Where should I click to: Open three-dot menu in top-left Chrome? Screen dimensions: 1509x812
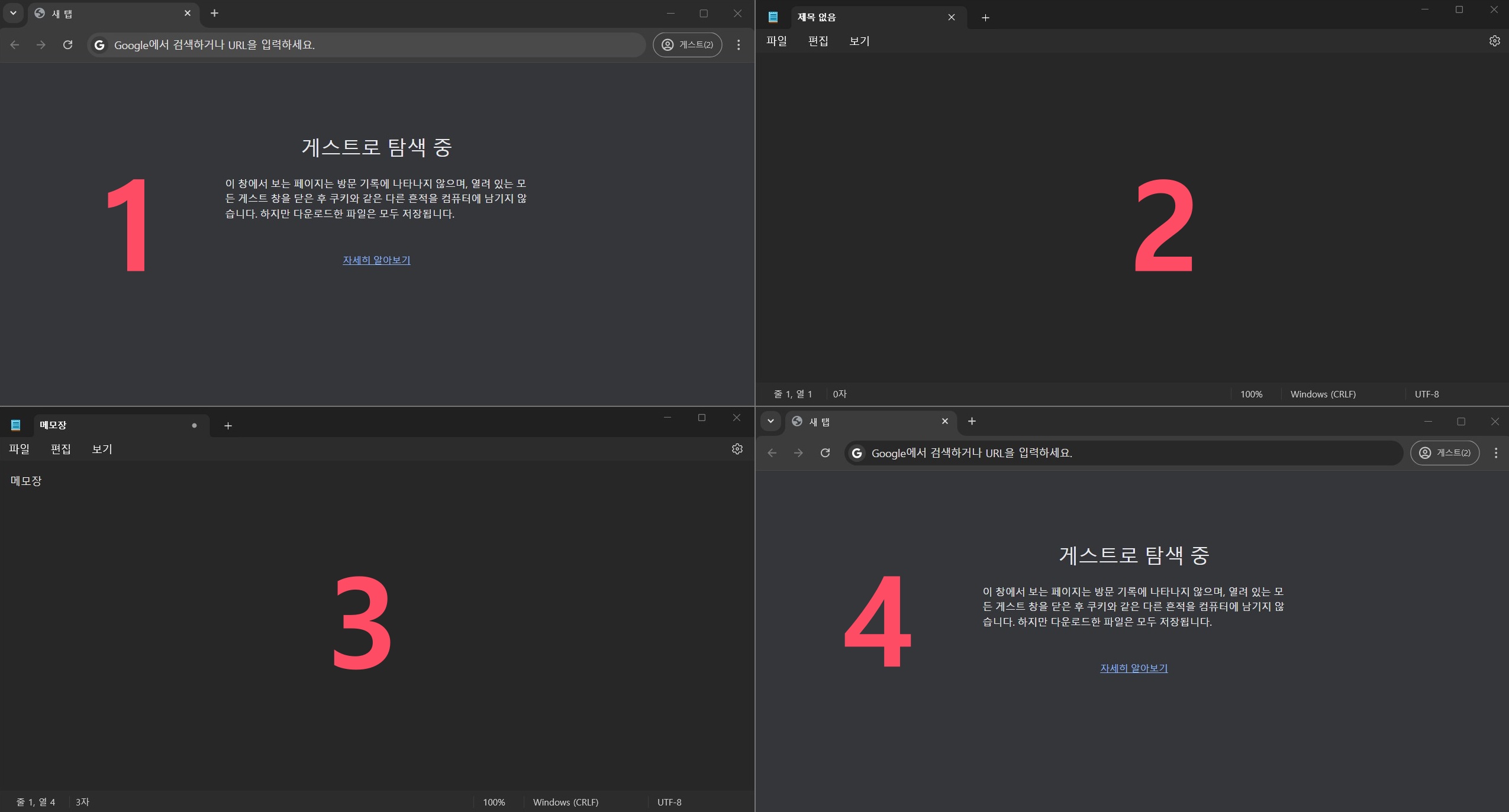[x=738, y=45]
